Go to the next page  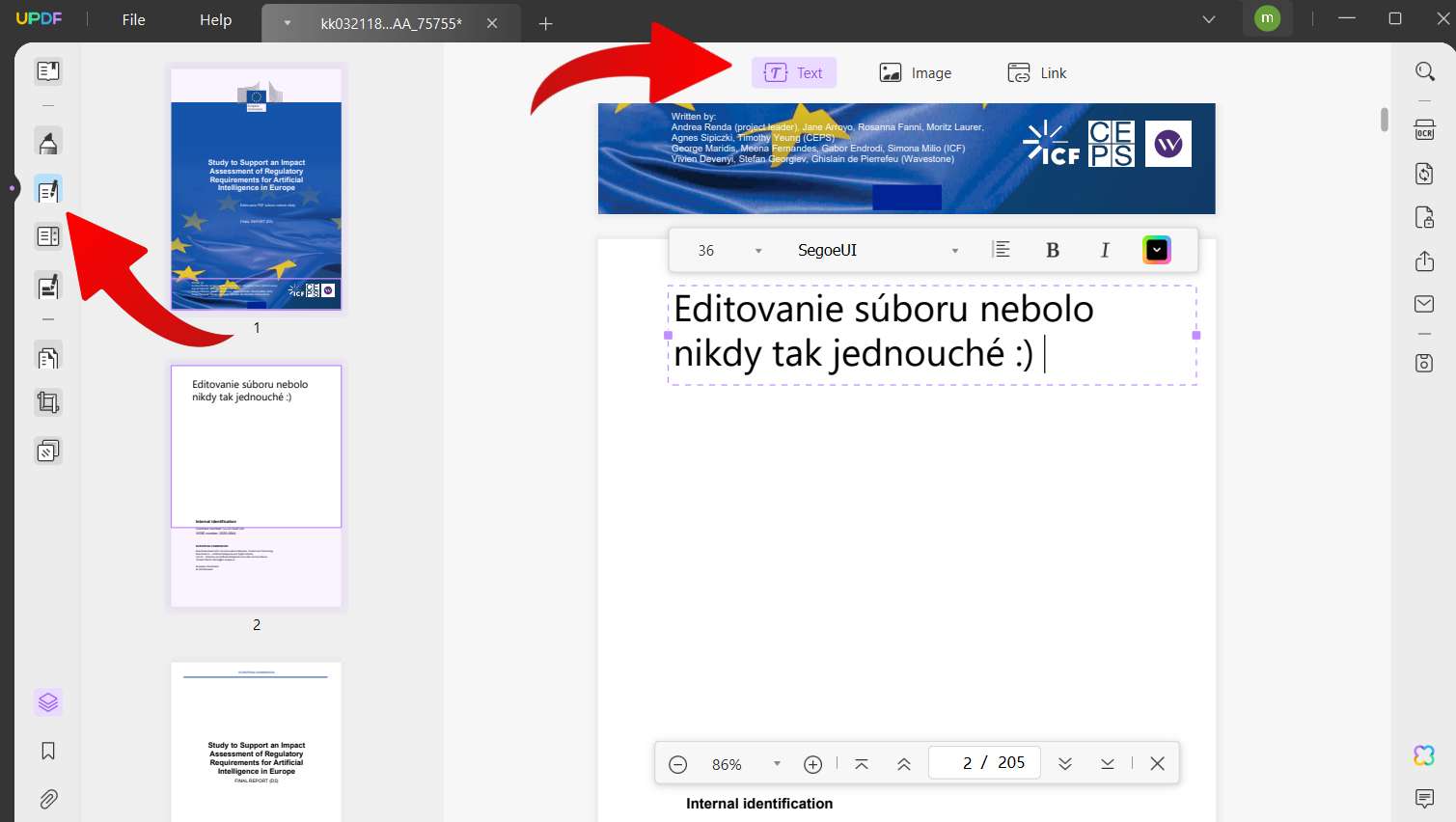1065,764
